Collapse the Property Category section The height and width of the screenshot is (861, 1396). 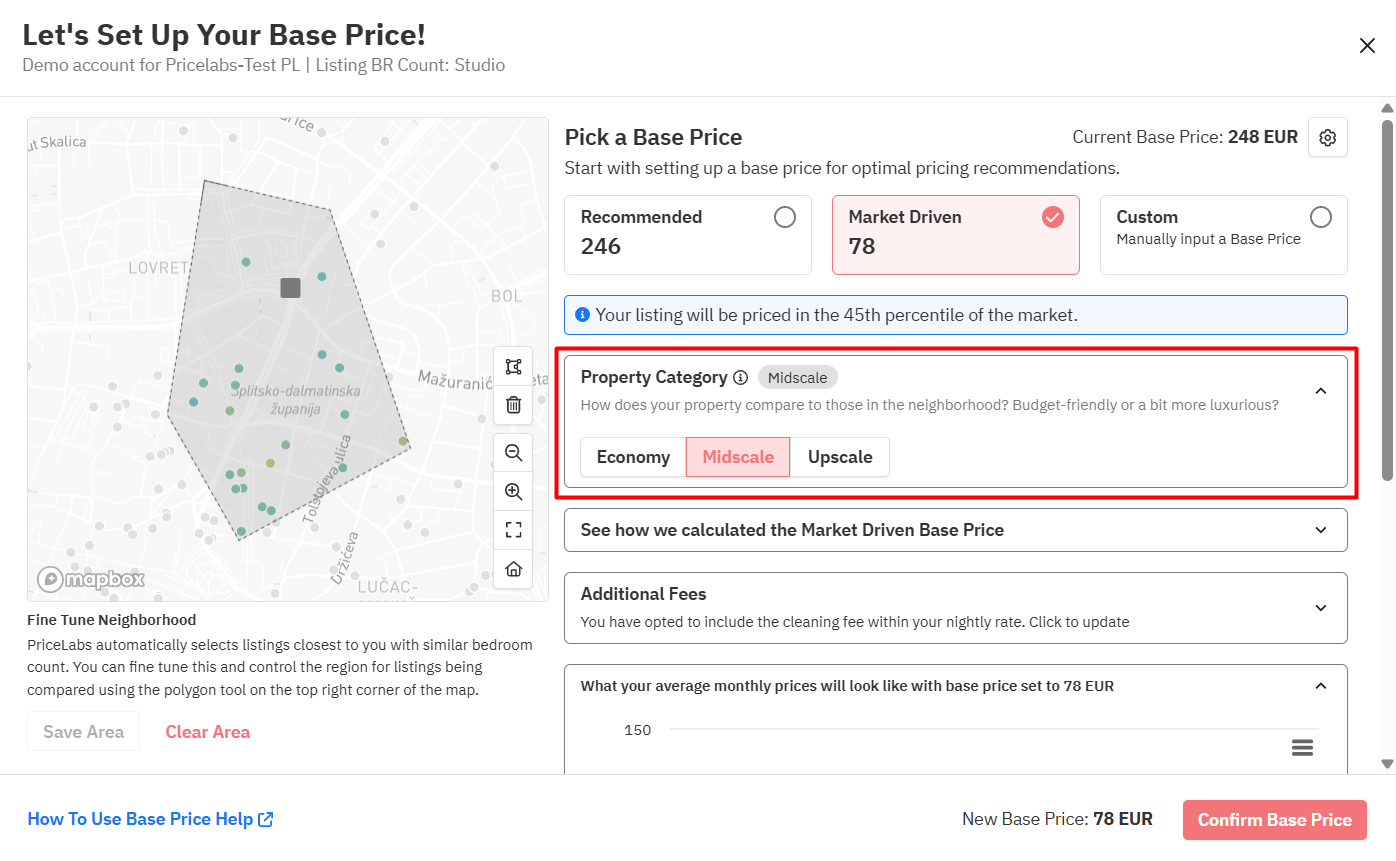(x=1320, y=391)
